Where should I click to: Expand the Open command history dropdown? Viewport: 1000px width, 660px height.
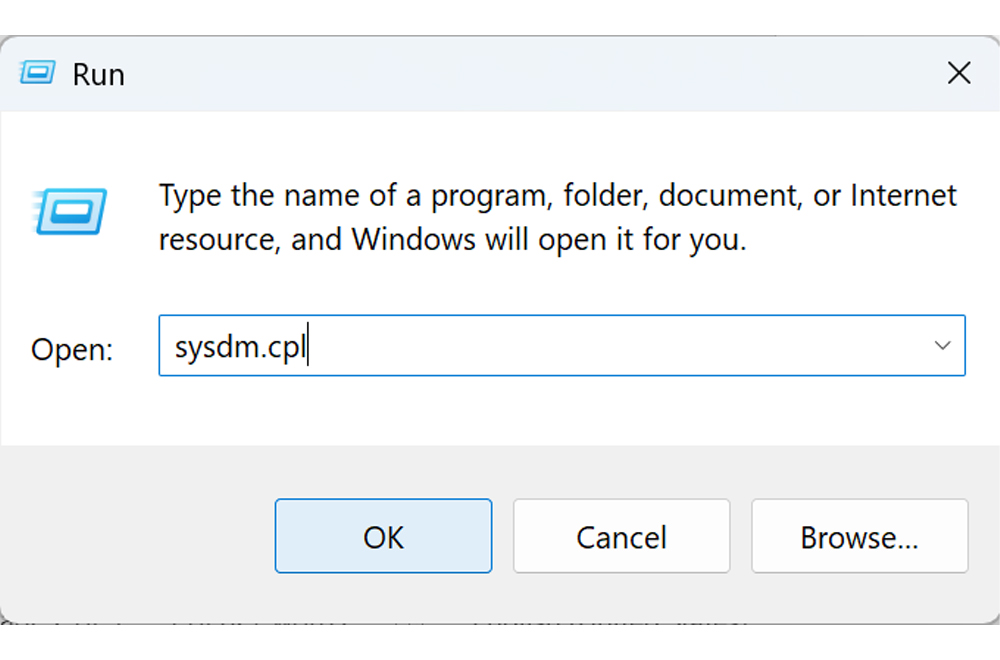pos(942,346)
